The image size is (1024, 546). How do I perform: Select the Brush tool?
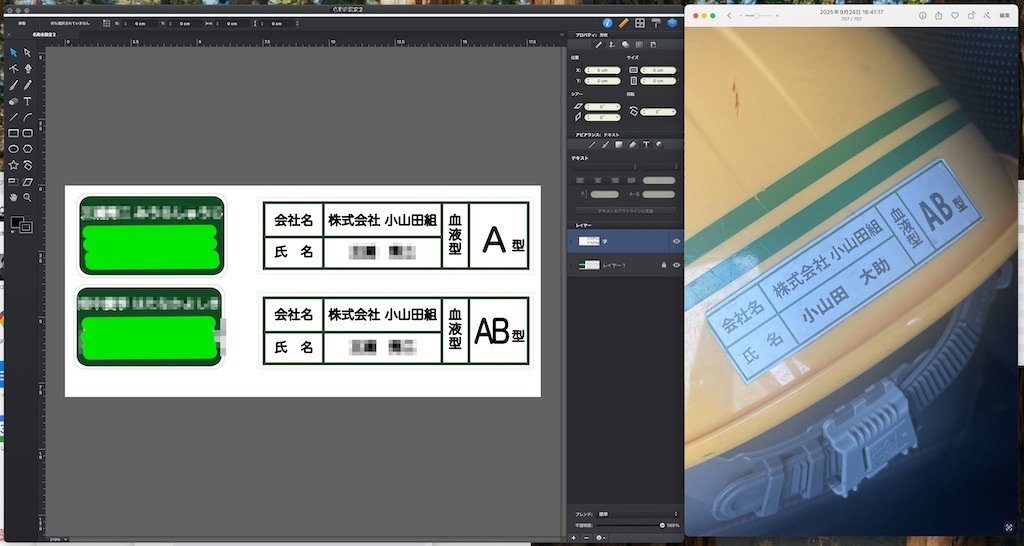pyautogui.click(x=13, y=85)
